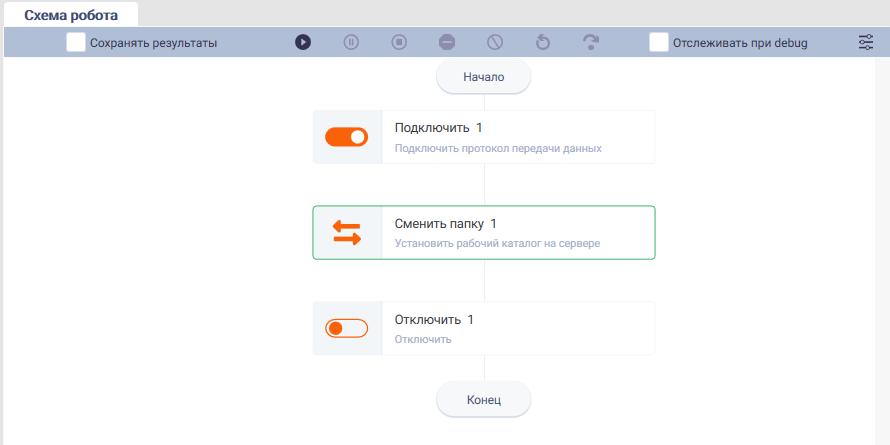Click the Начало start node
890x445 pixels.
click(x=484, y=77)
